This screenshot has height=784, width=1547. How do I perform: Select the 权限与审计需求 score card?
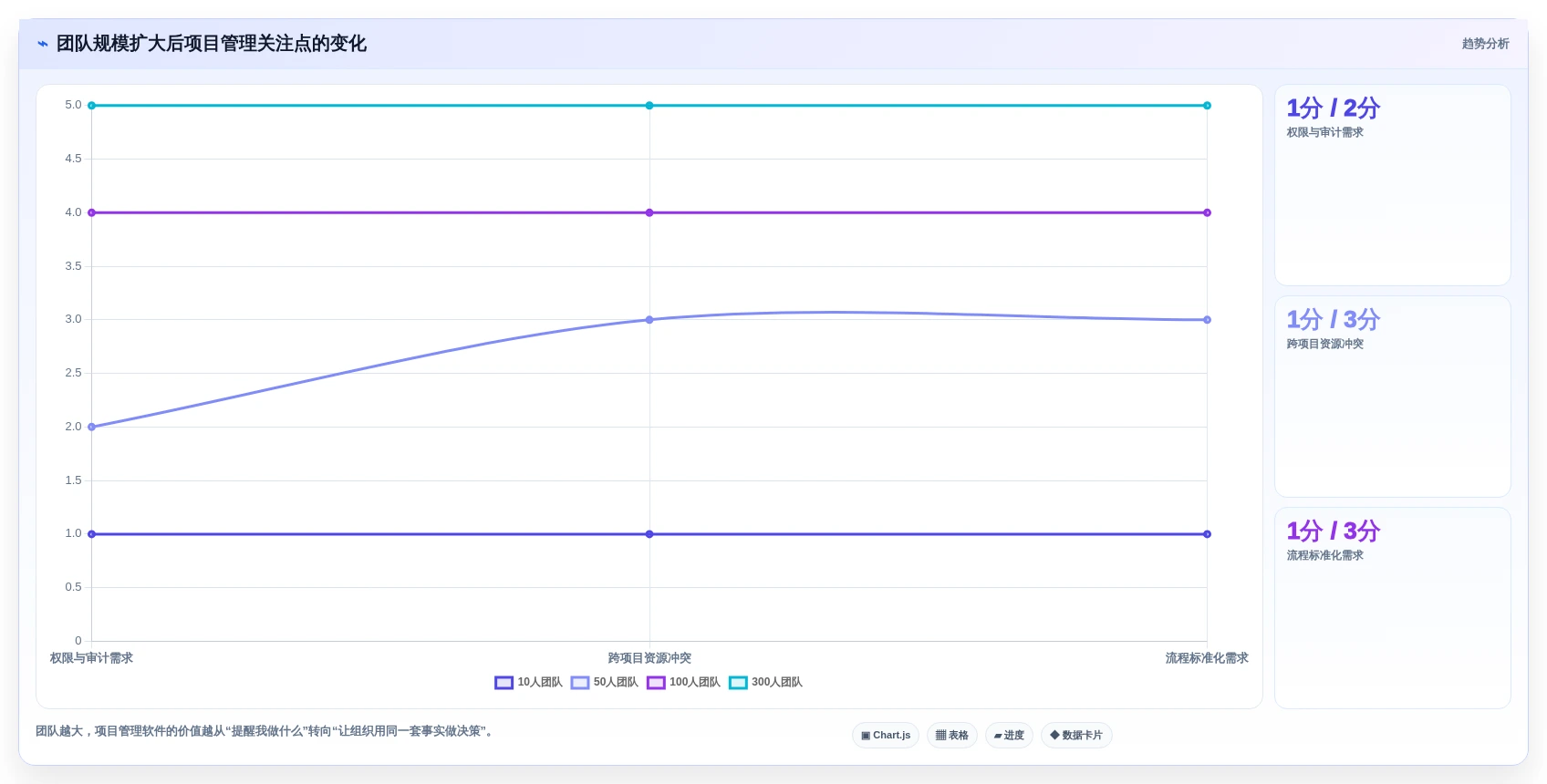point(1392,185)
